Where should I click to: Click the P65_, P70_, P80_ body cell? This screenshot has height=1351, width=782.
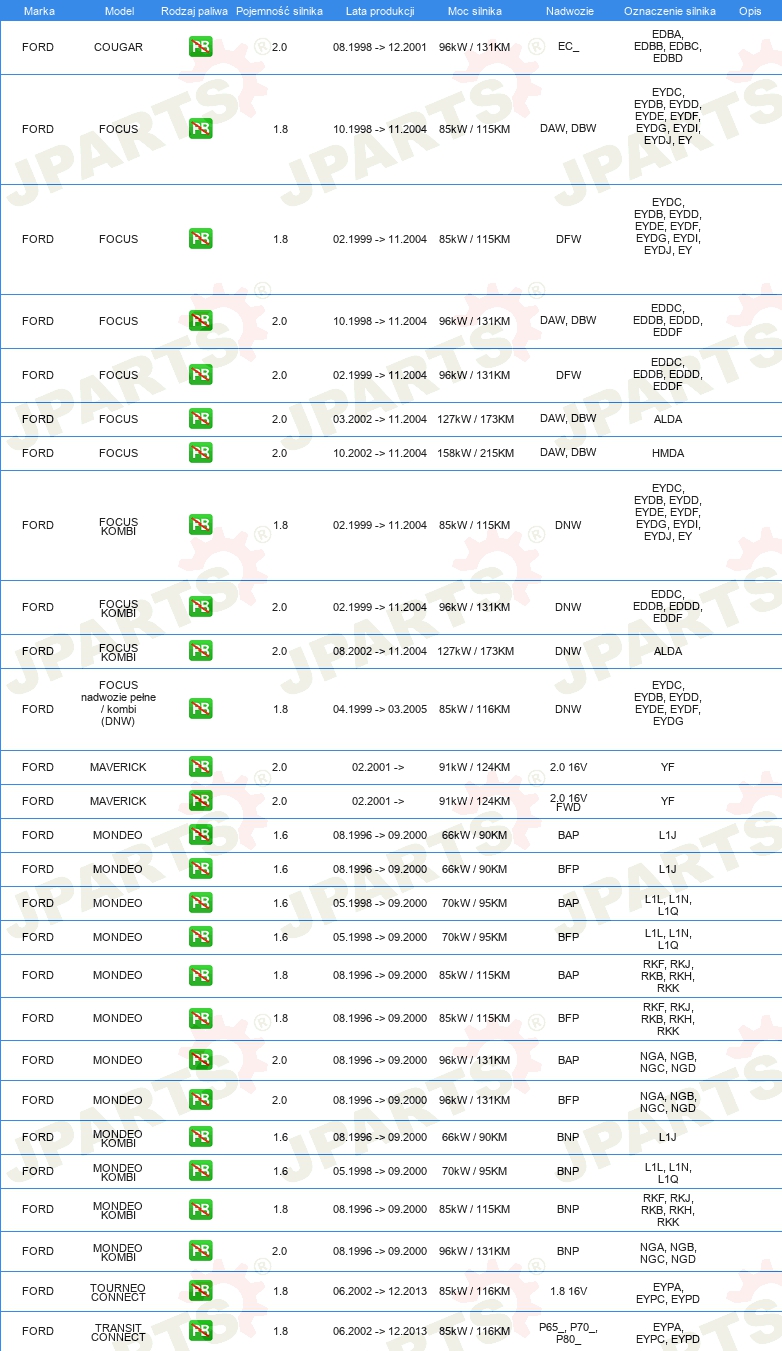[x=568, y=1332]
